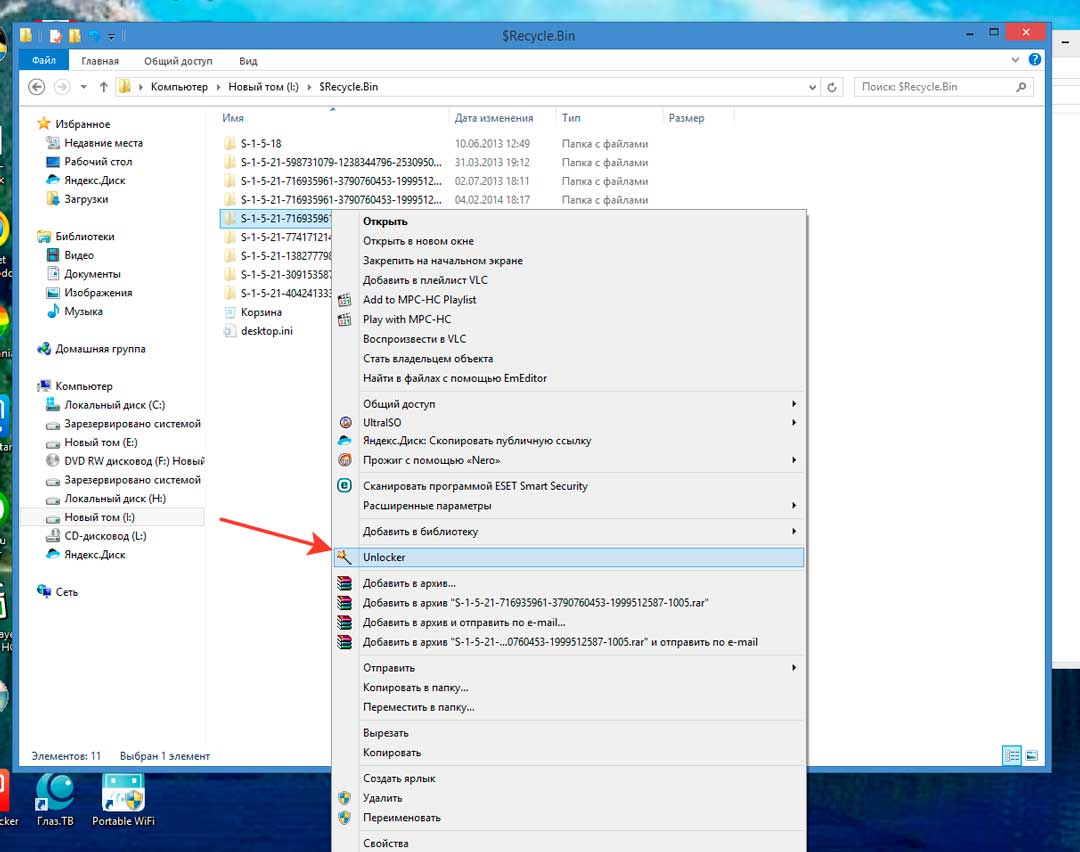The width and height of the screenshot is (1080, 852).
Task: Expand the Добавить в библиотеку submenu
Action: click(x=793, y=531)
